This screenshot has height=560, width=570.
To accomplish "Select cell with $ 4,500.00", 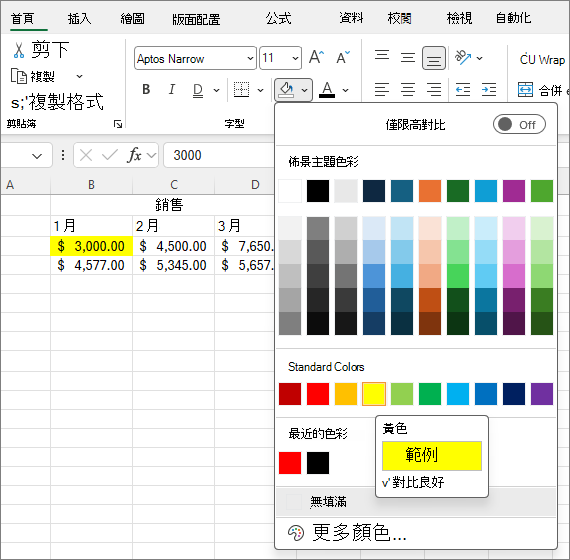I will pyautogui.click(x=173, y=246).
